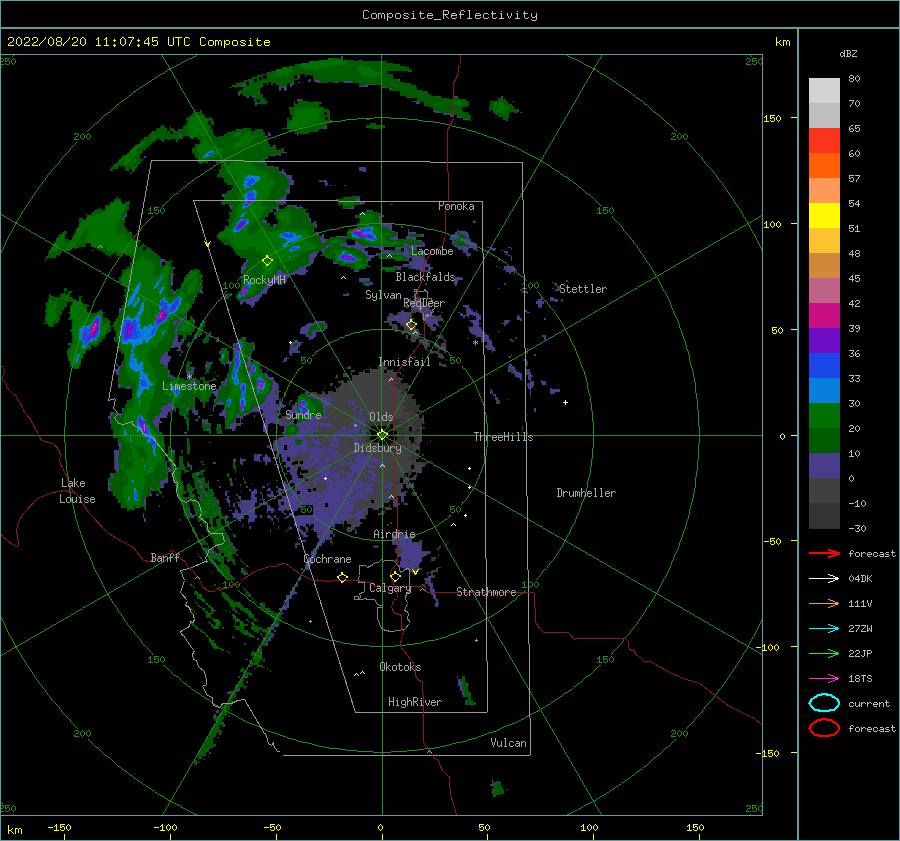Screen dimensions: 900x841
Task: Pick the purple swatch between 39 and 36
Action: pos(824,341)
